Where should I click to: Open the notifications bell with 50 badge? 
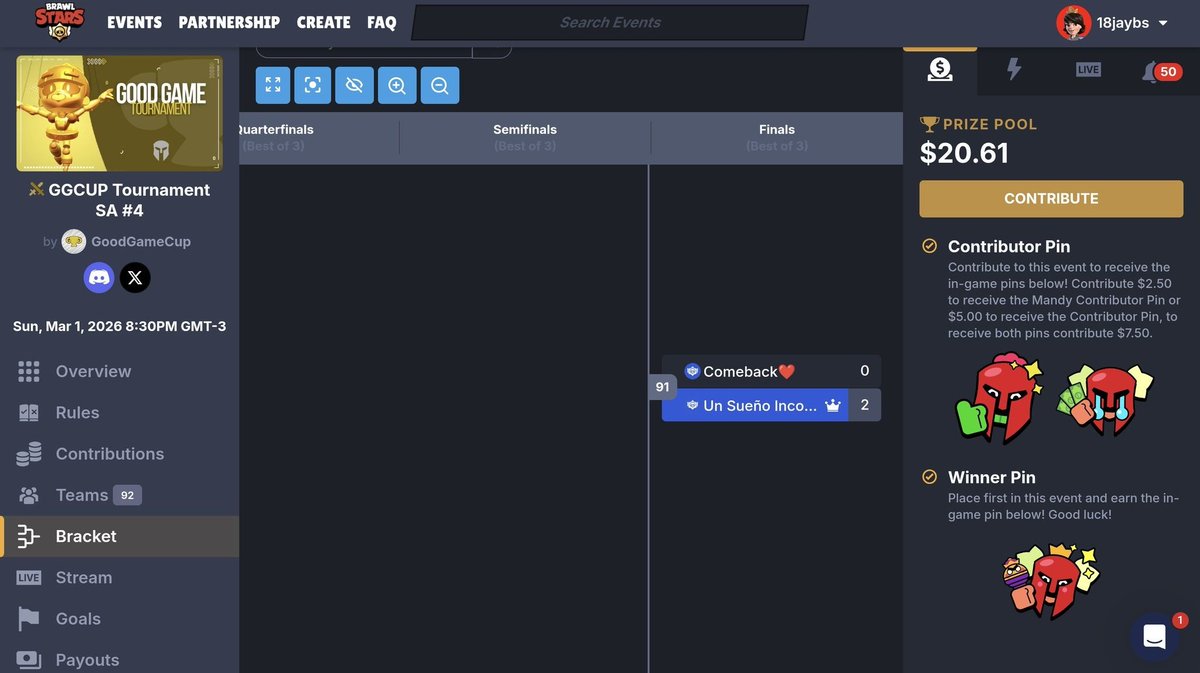pyautogui.click(x=1160, y=70)
